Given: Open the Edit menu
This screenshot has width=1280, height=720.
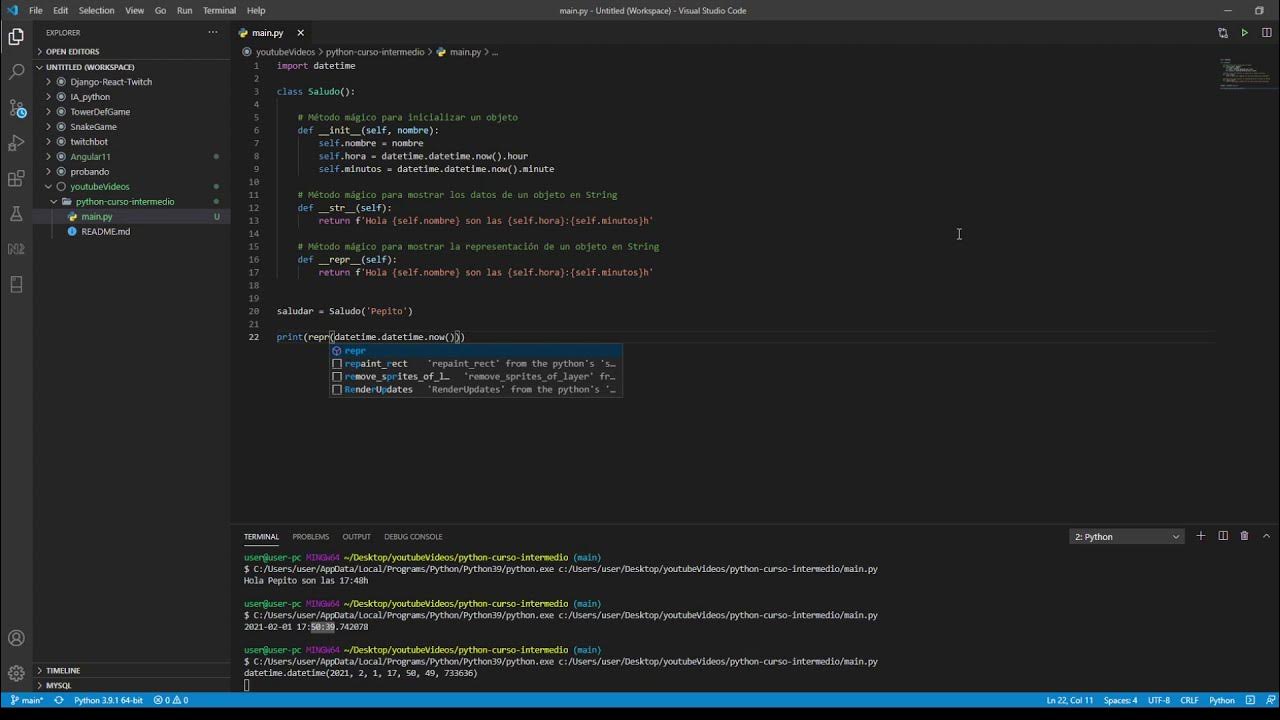Looking at the screenshot, I should coord(61,10).
